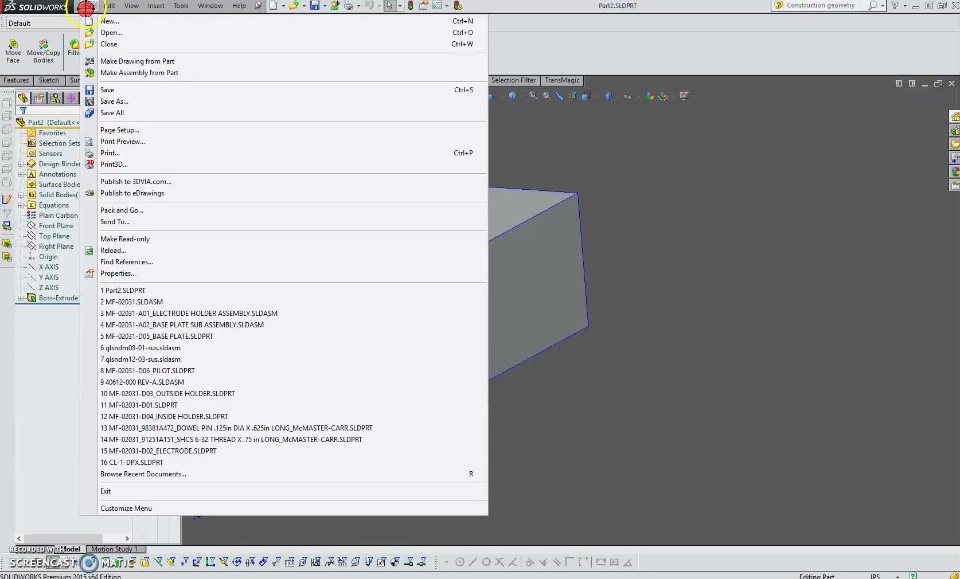960x579 pixels.
Task: Open the Tools menu
Action: tap(181, 6)
